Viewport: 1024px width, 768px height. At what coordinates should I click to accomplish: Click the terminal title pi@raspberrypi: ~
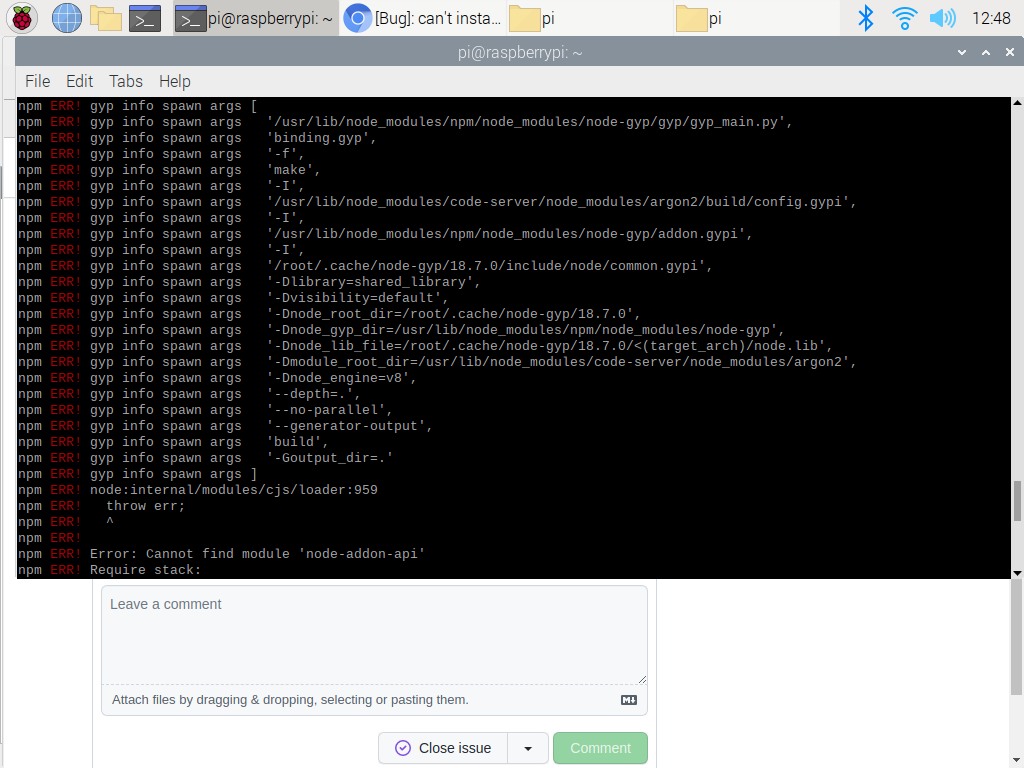click(520, 52)
